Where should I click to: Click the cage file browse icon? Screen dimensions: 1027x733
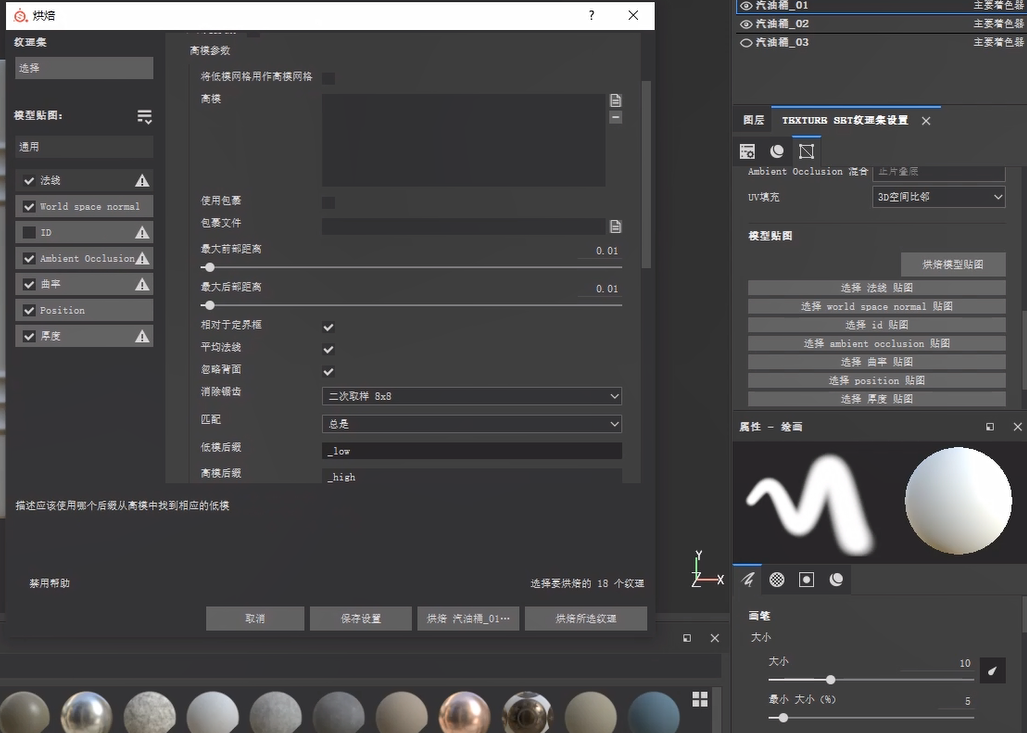tap(616, 226)
